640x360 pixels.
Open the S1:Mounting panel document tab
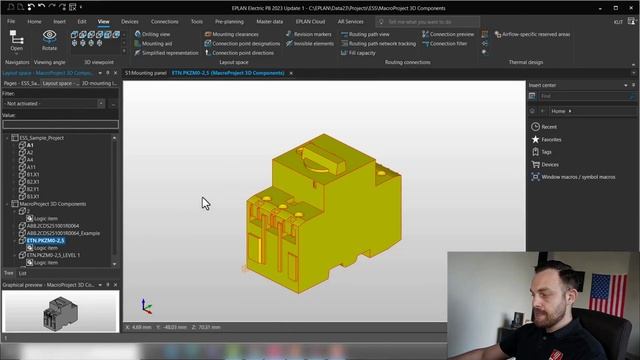click(x=146, y=73)
